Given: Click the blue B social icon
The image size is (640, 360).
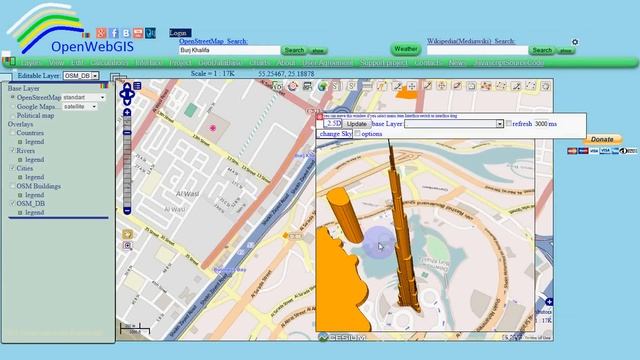Looking at the screenshot, I should pyautogui.click(x=126, y=33).
